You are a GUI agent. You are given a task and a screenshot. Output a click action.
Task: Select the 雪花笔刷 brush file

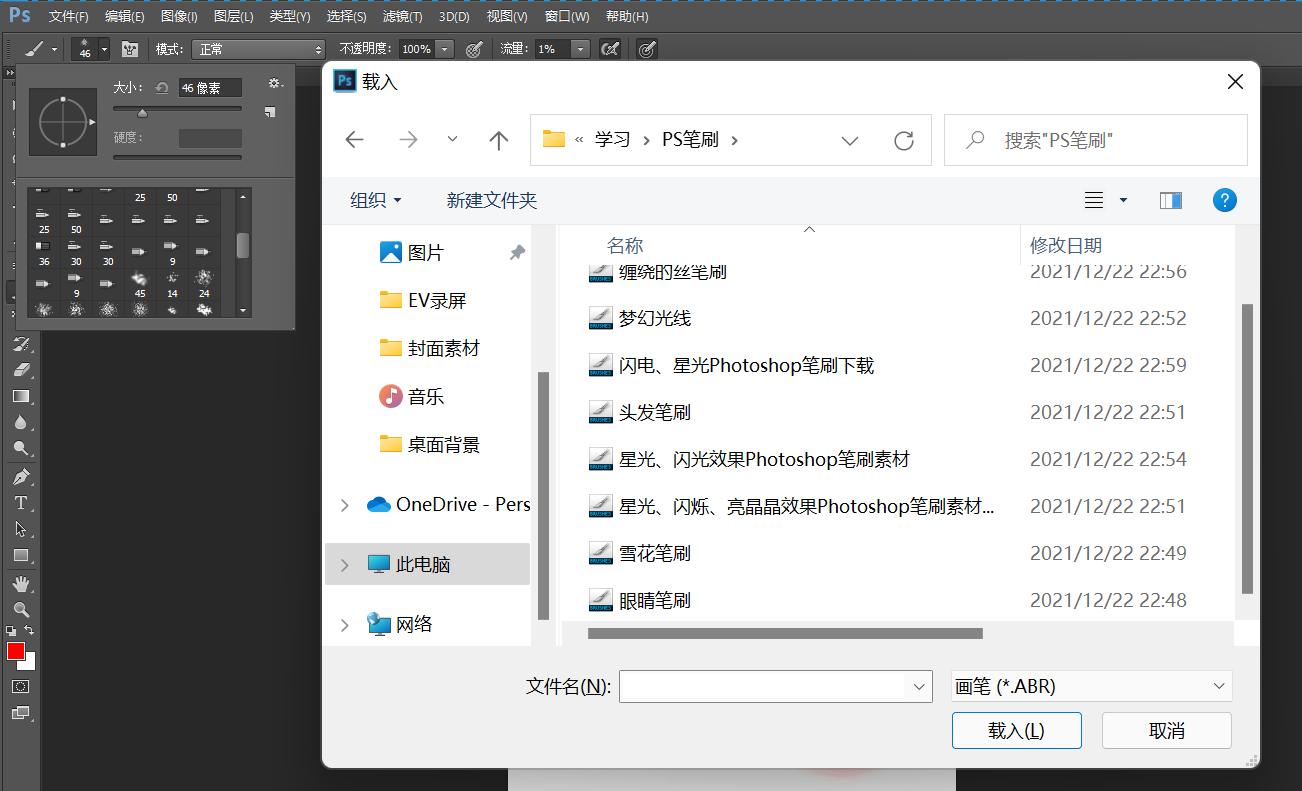(655, 553)
